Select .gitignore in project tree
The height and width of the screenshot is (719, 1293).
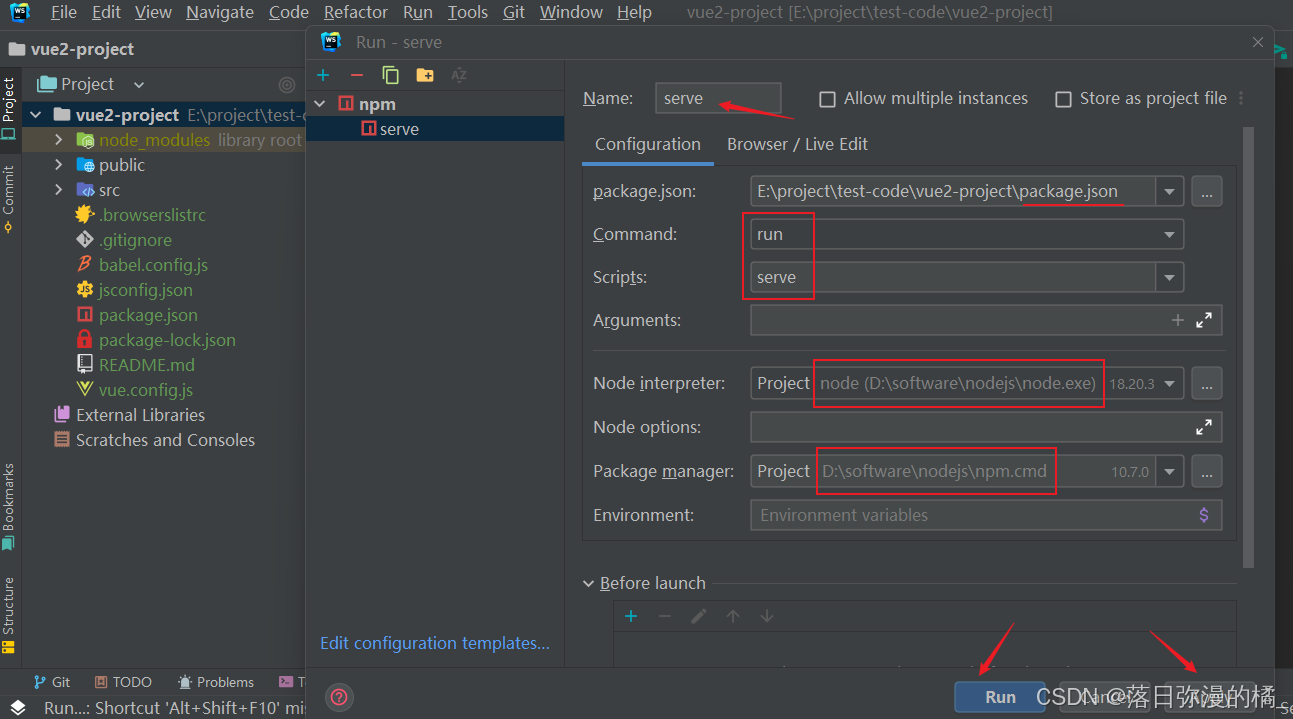[x=135, y=240]
